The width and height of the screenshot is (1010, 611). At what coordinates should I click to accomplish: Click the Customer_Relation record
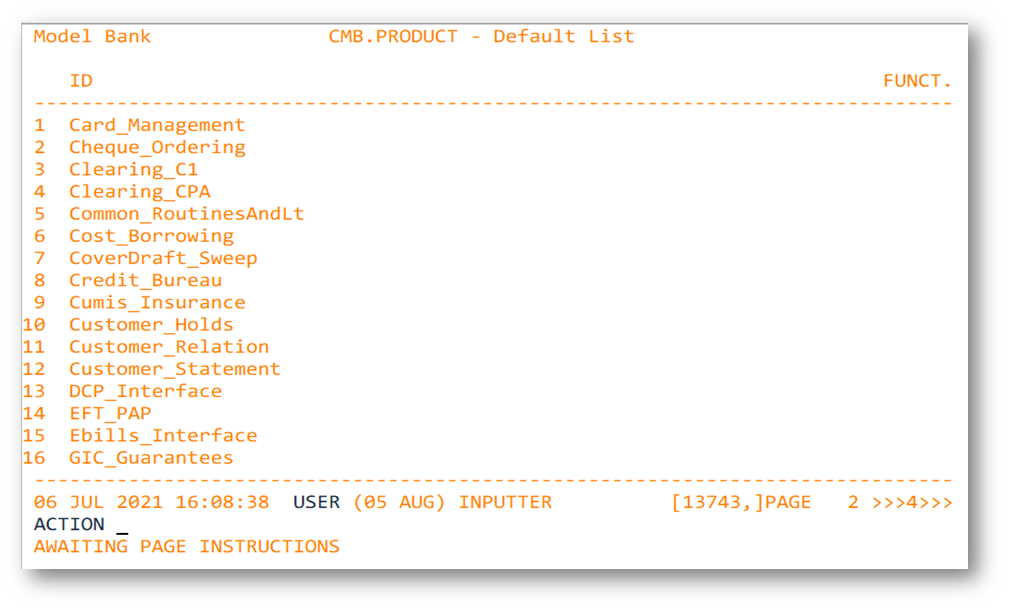(168, 346)
